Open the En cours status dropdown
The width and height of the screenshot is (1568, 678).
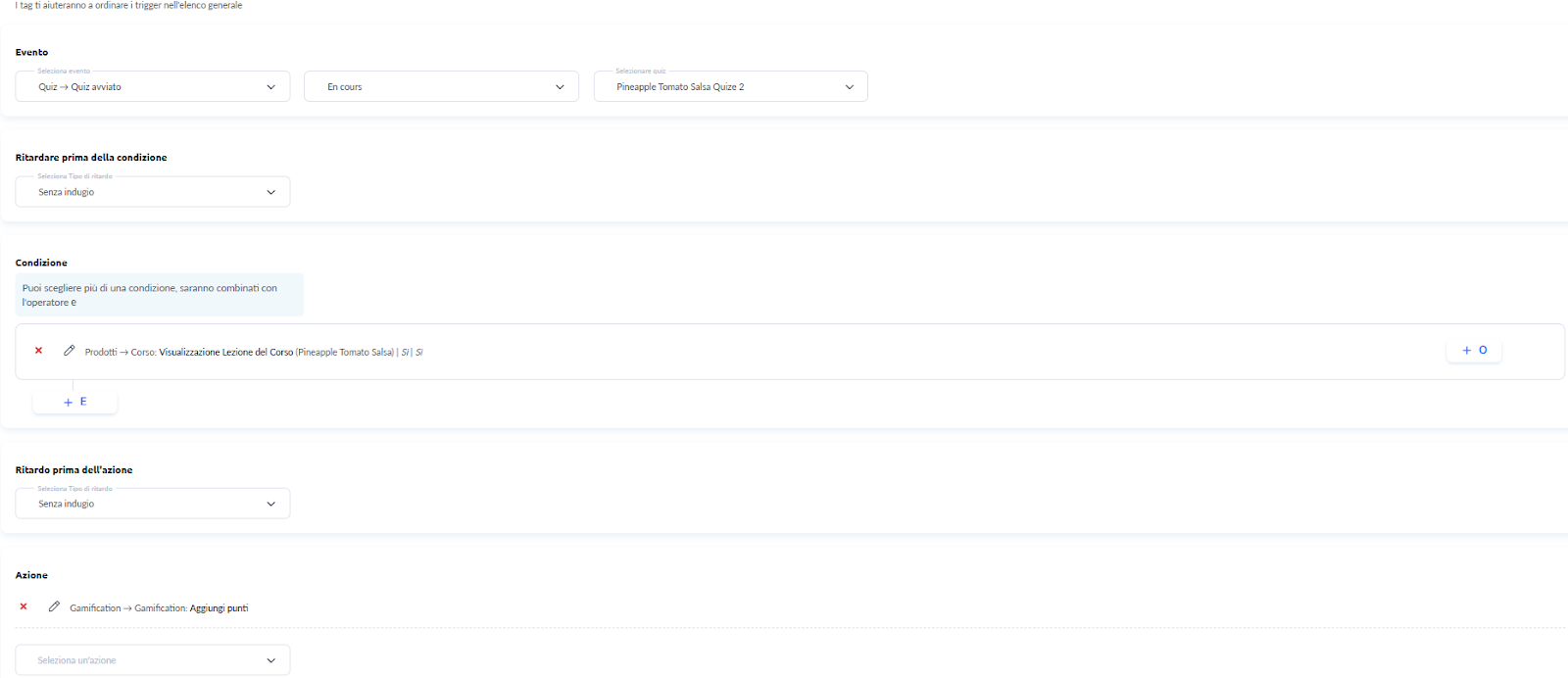click(x=441, y=86)
